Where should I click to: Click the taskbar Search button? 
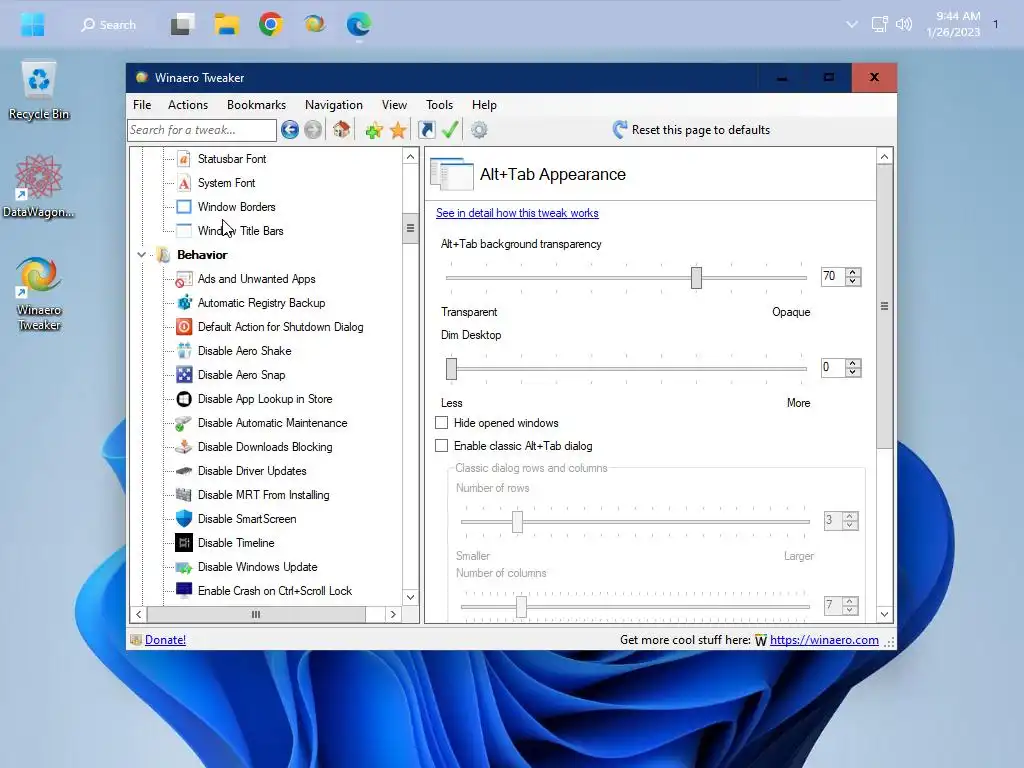coord(108,25)
